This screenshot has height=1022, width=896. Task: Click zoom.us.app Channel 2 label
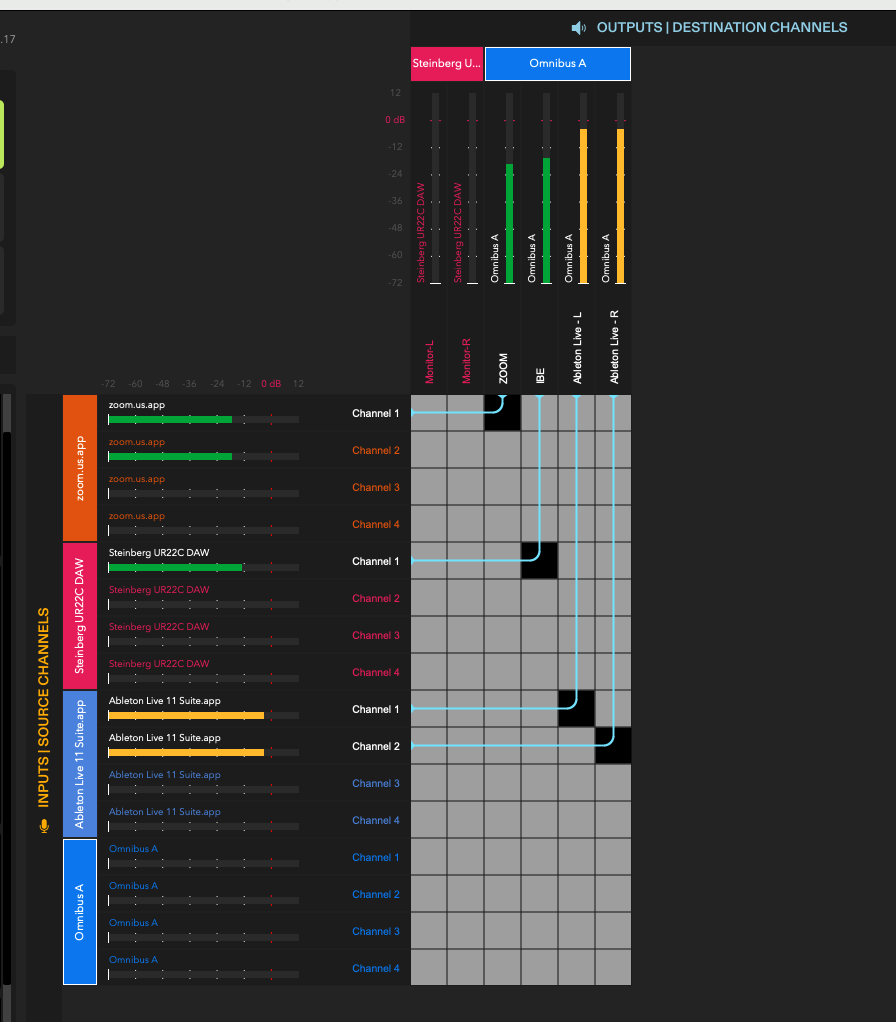376,450
